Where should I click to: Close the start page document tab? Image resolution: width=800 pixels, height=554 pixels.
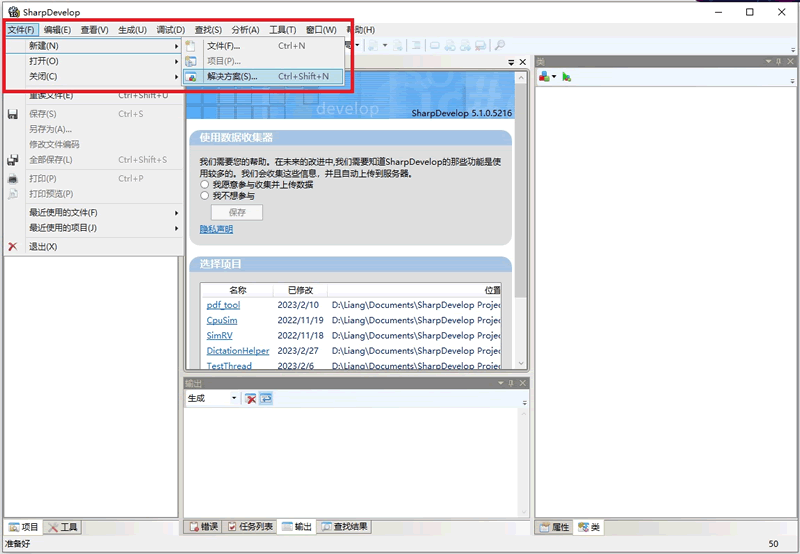(x=522, y=62)
